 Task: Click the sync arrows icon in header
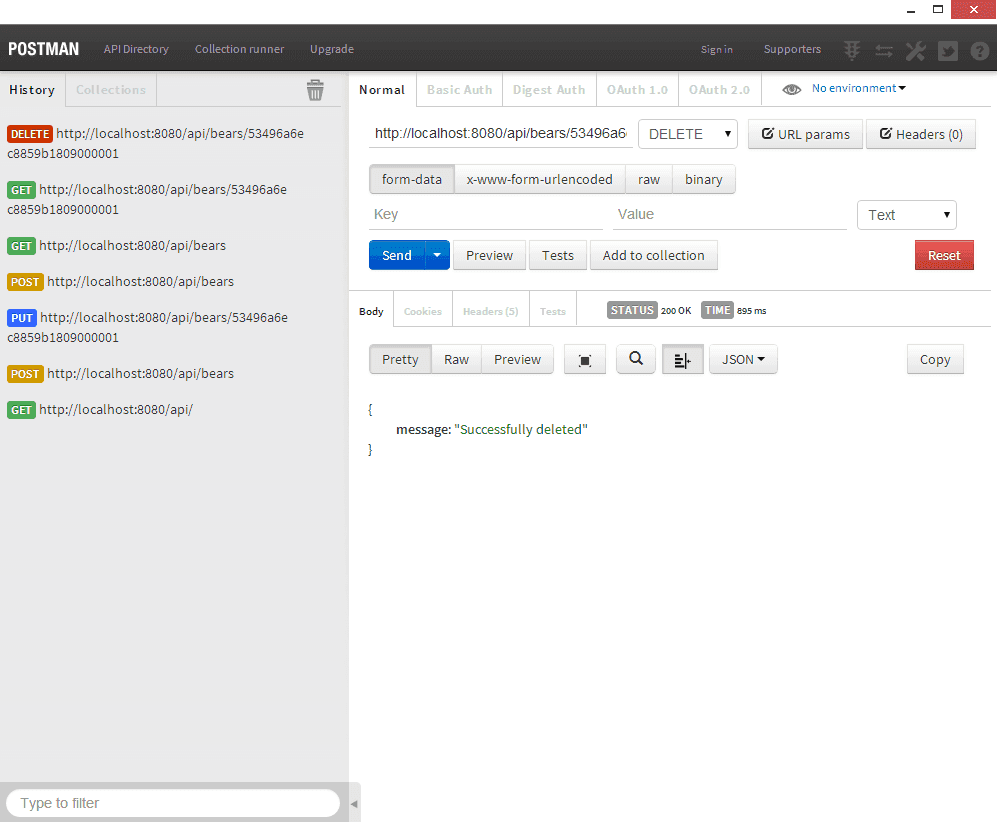click(x=884, y=50)
